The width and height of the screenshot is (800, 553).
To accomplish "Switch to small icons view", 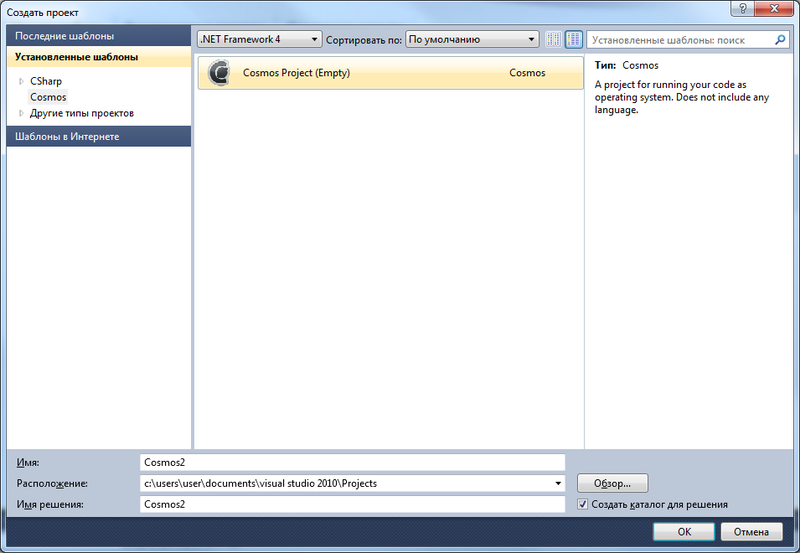I will (553, 39).
